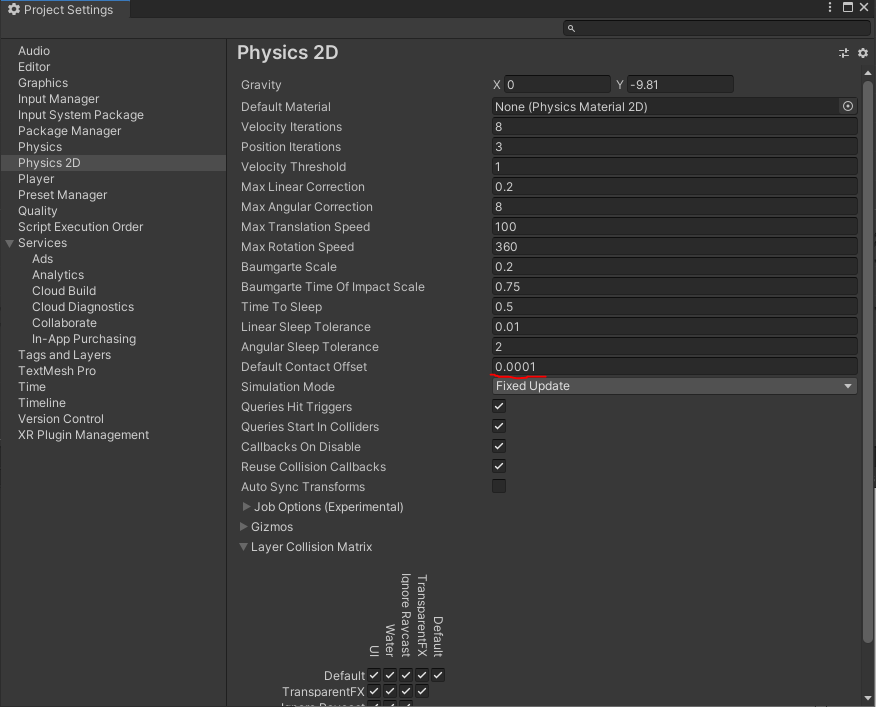Open the Simulation Mode dropdown
Image resolution: width=876 pixels, height=707 pixels.
coord(674,386)
